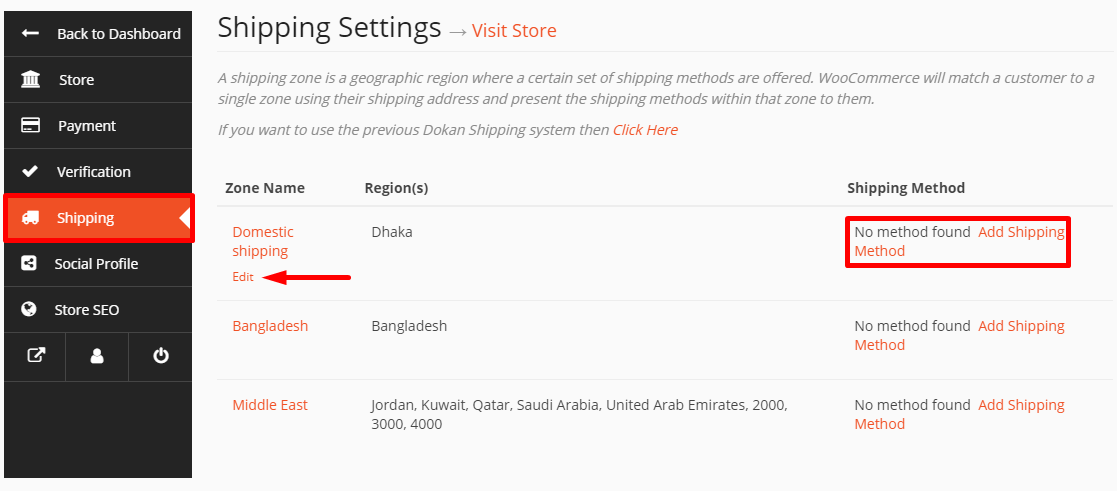Open the Payment menu item
The image size is (1117, 491).
click(86, 126)
